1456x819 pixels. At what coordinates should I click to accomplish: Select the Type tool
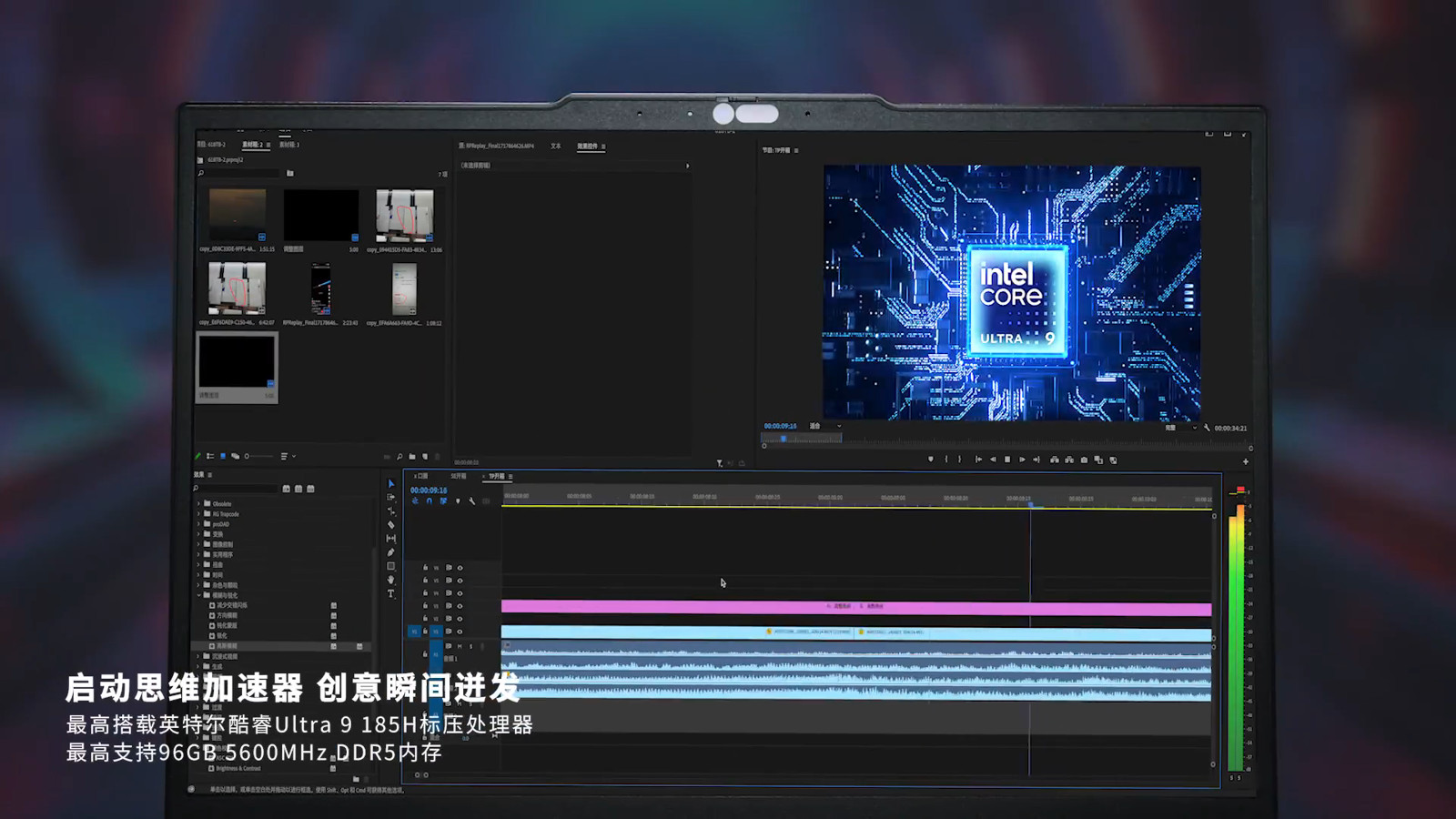(391, 593)
